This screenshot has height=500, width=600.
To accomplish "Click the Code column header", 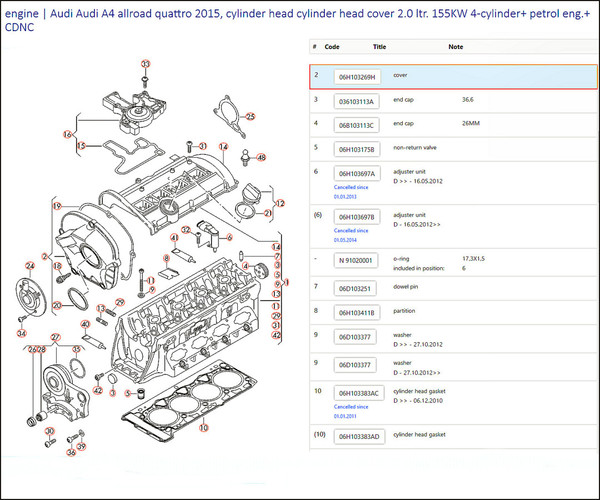I will pyautogui.click(x=332, y=47).
